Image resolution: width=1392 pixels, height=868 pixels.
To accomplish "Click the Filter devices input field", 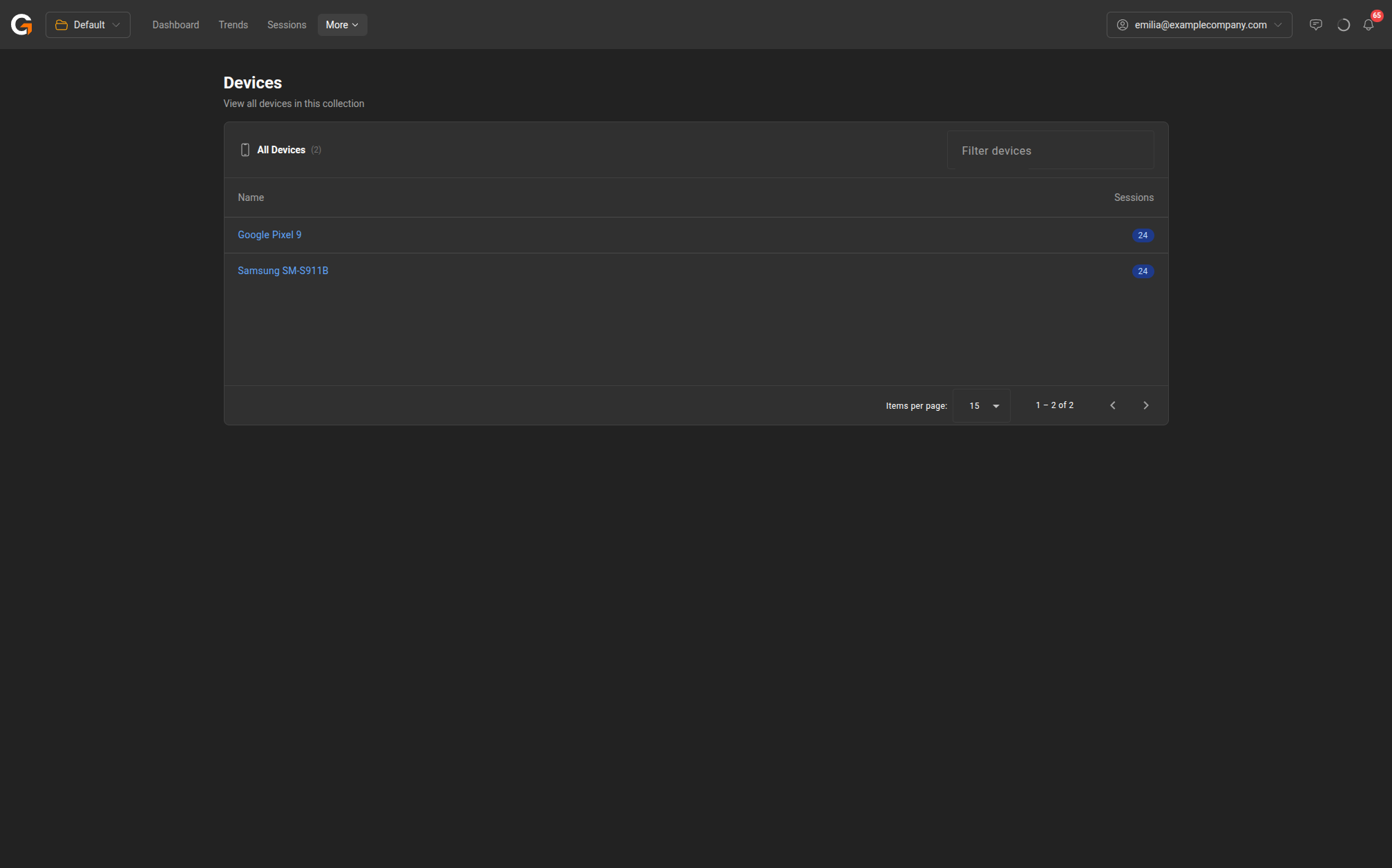I will tap(1050, 151).
